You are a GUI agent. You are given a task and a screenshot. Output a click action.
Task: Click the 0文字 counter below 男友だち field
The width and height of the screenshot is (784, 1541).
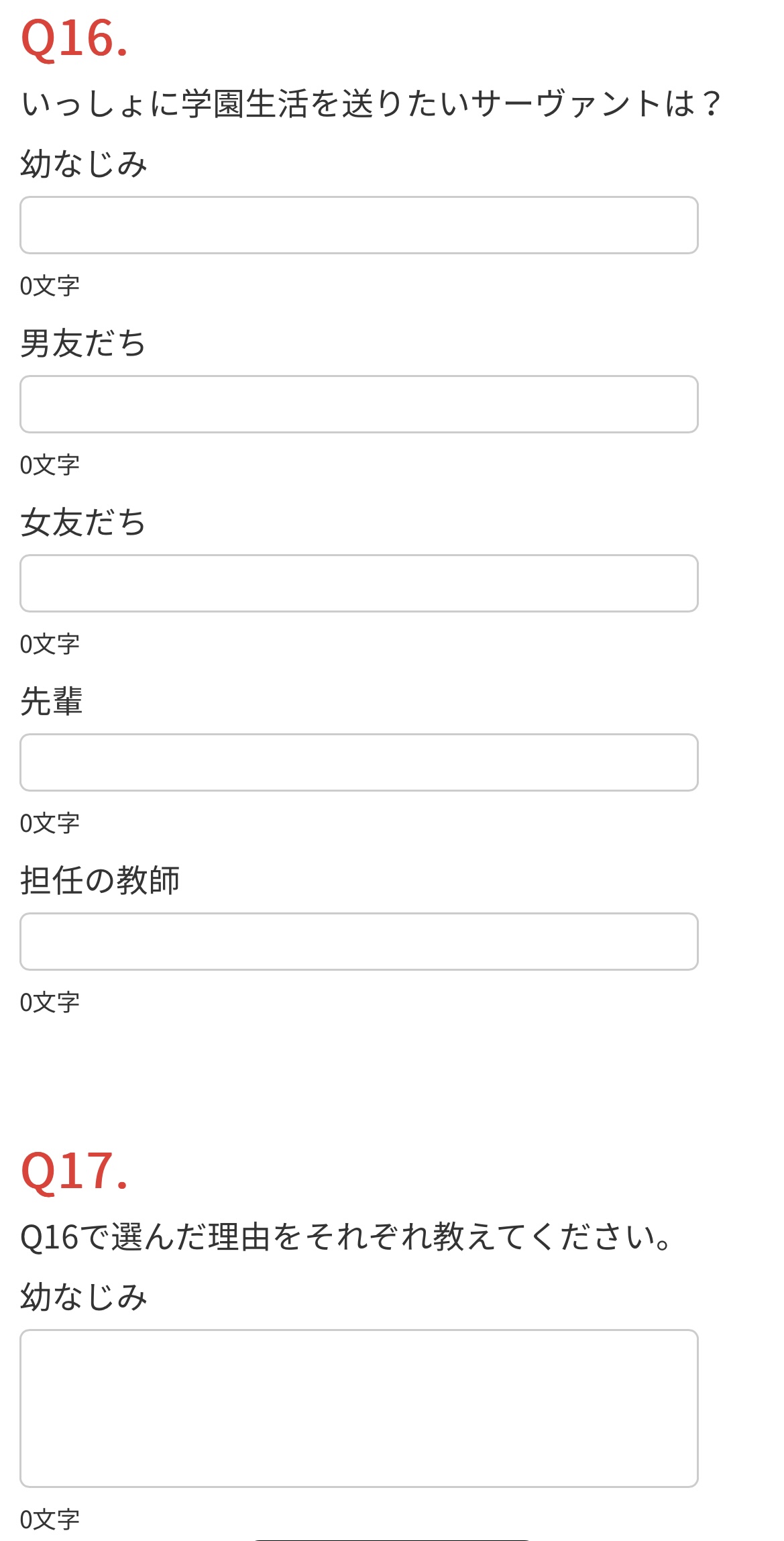50,465
